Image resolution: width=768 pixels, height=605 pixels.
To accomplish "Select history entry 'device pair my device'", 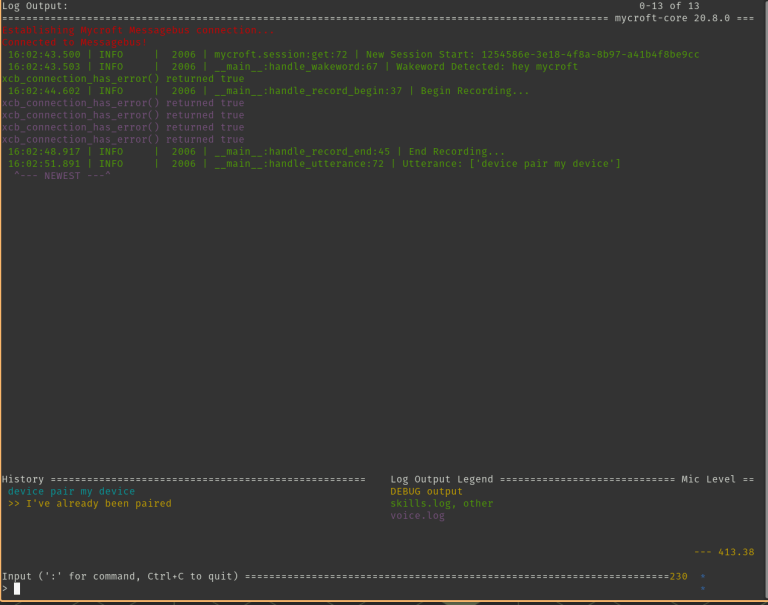I will point(72,491).
